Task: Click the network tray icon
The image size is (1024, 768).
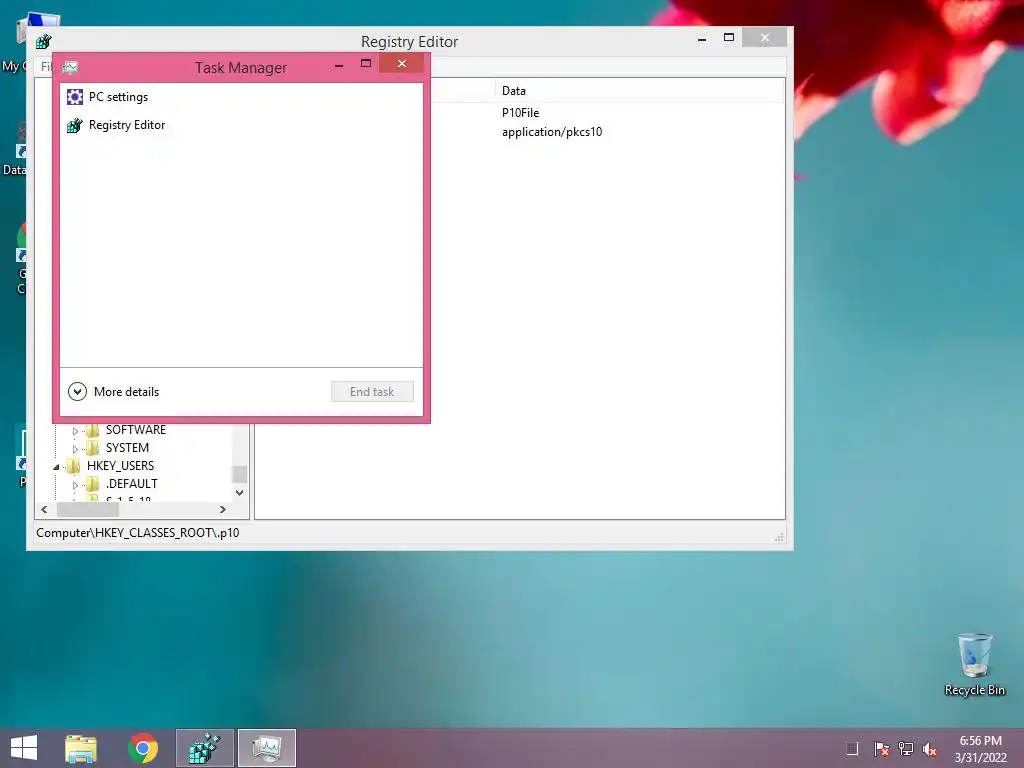Action: [x=906, y=748]
